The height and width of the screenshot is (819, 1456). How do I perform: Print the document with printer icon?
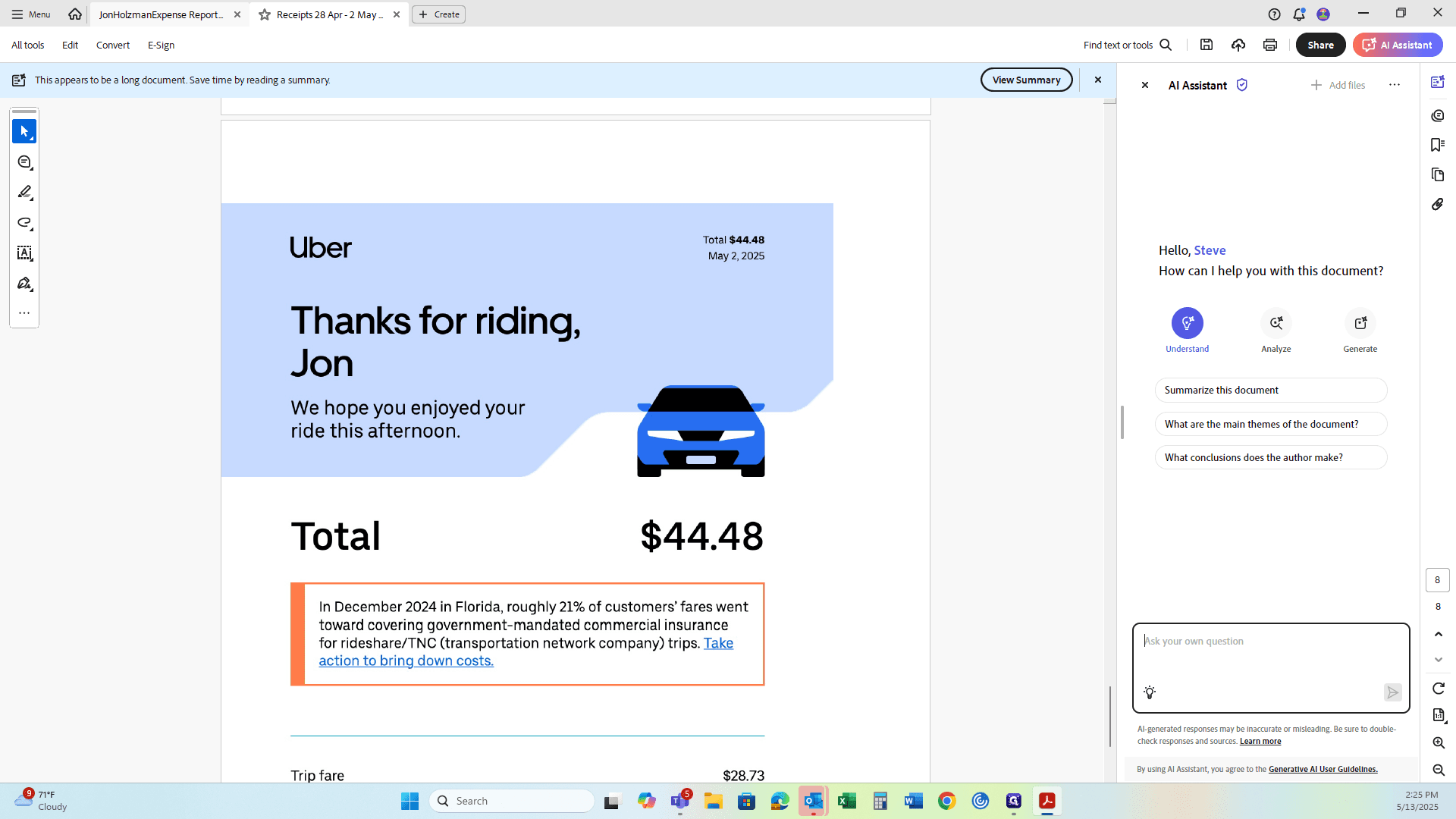pos(1270,45)
